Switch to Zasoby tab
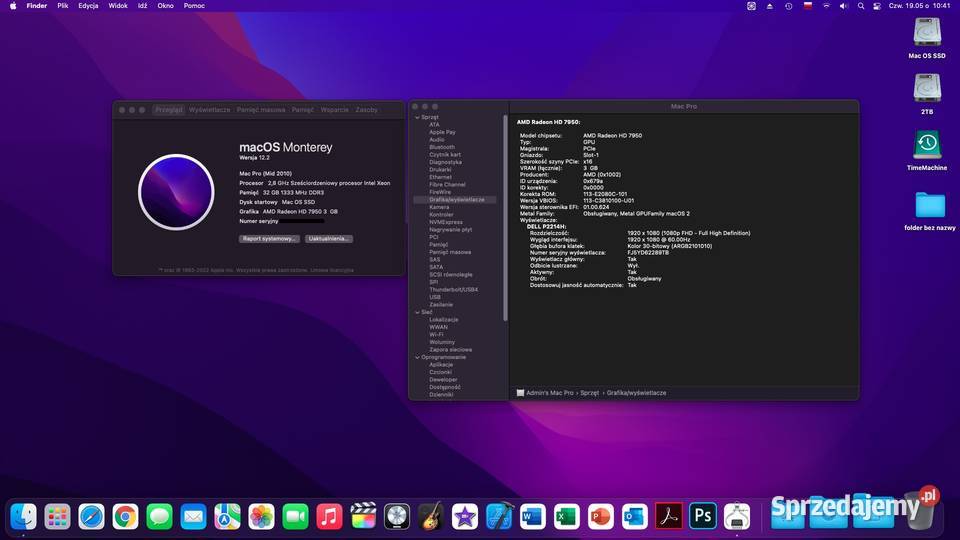The width and height of the screenshot is (960, 540). tap(367, 110)
